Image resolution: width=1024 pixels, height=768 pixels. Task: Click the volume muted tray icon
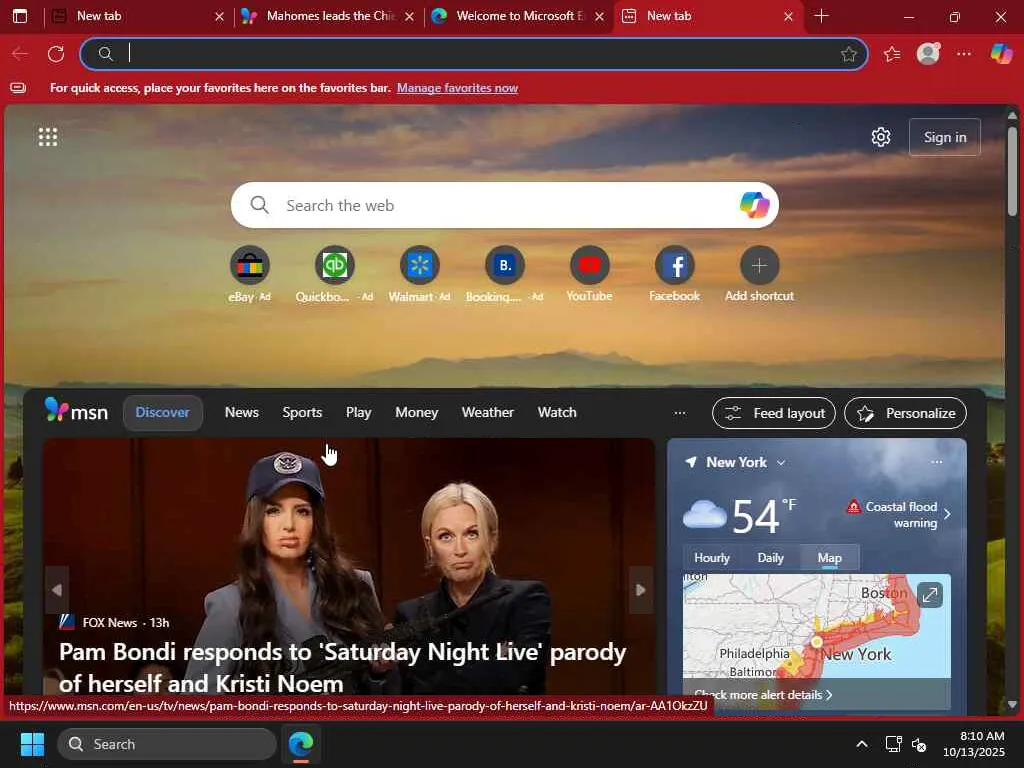point(919,744)
